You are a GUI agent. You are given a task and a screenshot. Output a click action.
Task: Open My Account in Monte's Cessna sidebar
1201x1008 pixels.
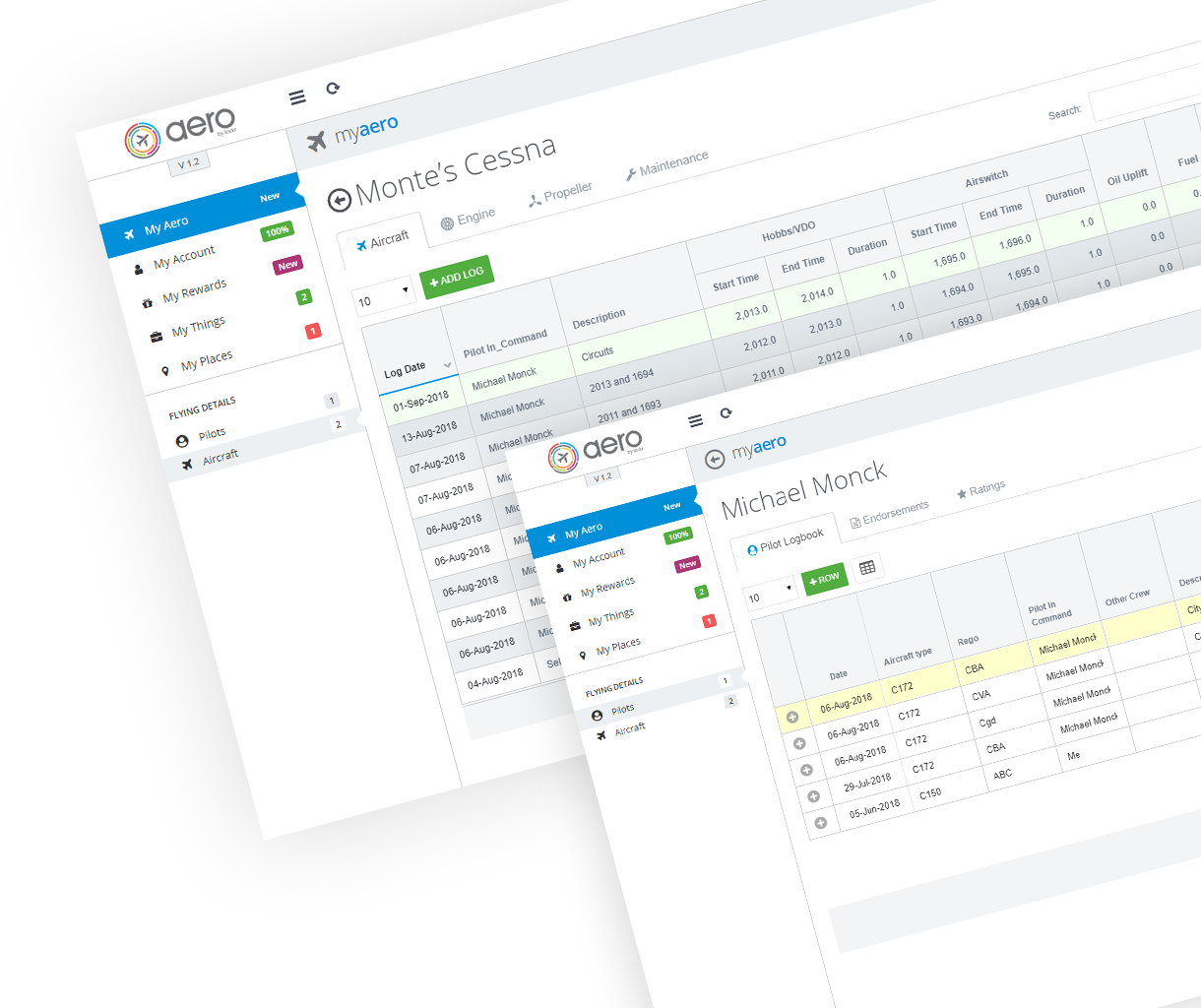tap(184, 258)
